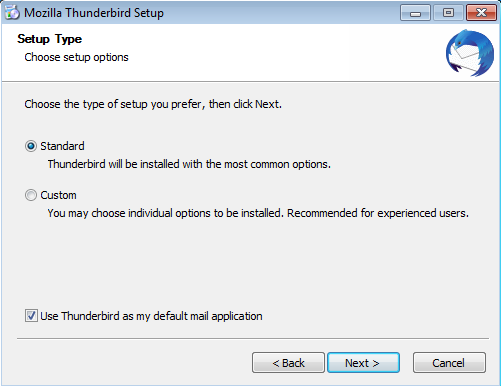501x386 pixels.
Task: Minimize the Thunderbird Setup window
Action: point(415,13)
